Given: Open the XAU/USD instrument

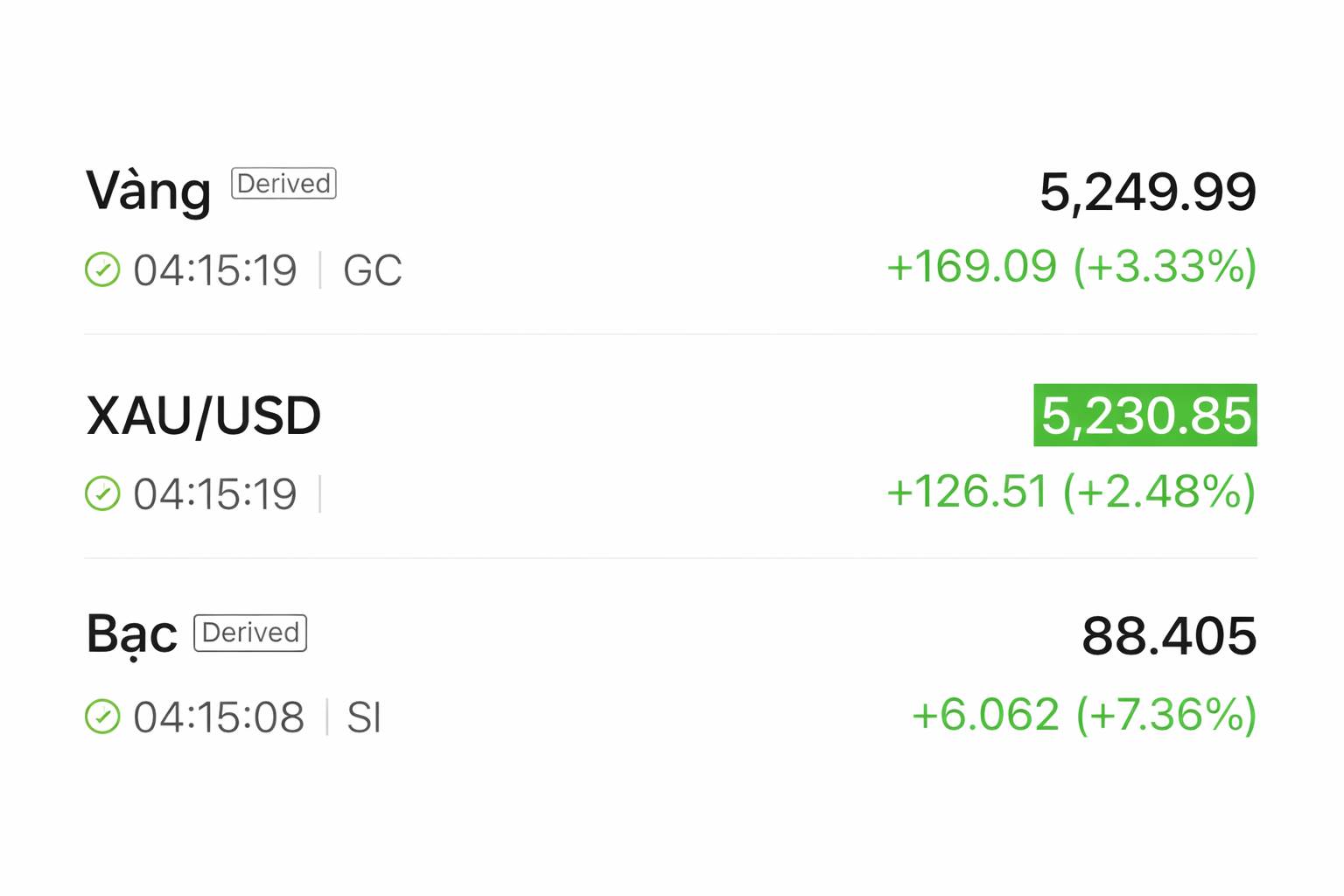Looking at the screenshot, I should (x=204, y=416).
